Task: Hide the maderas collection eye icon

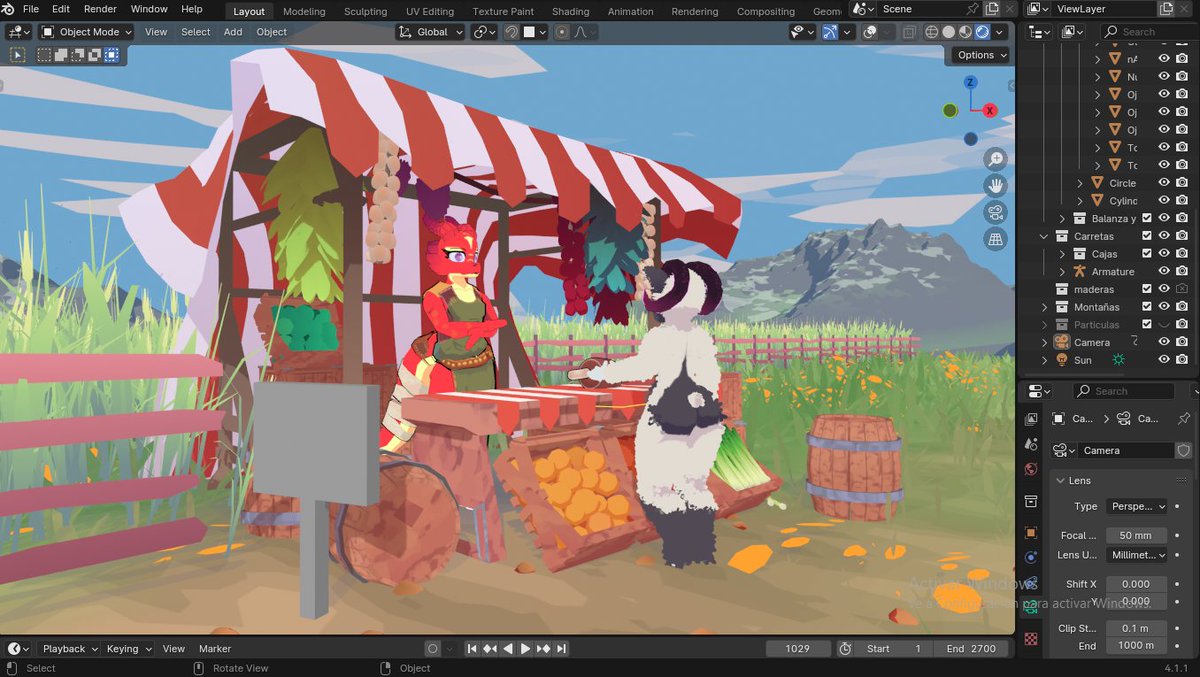Action: 1164,289
